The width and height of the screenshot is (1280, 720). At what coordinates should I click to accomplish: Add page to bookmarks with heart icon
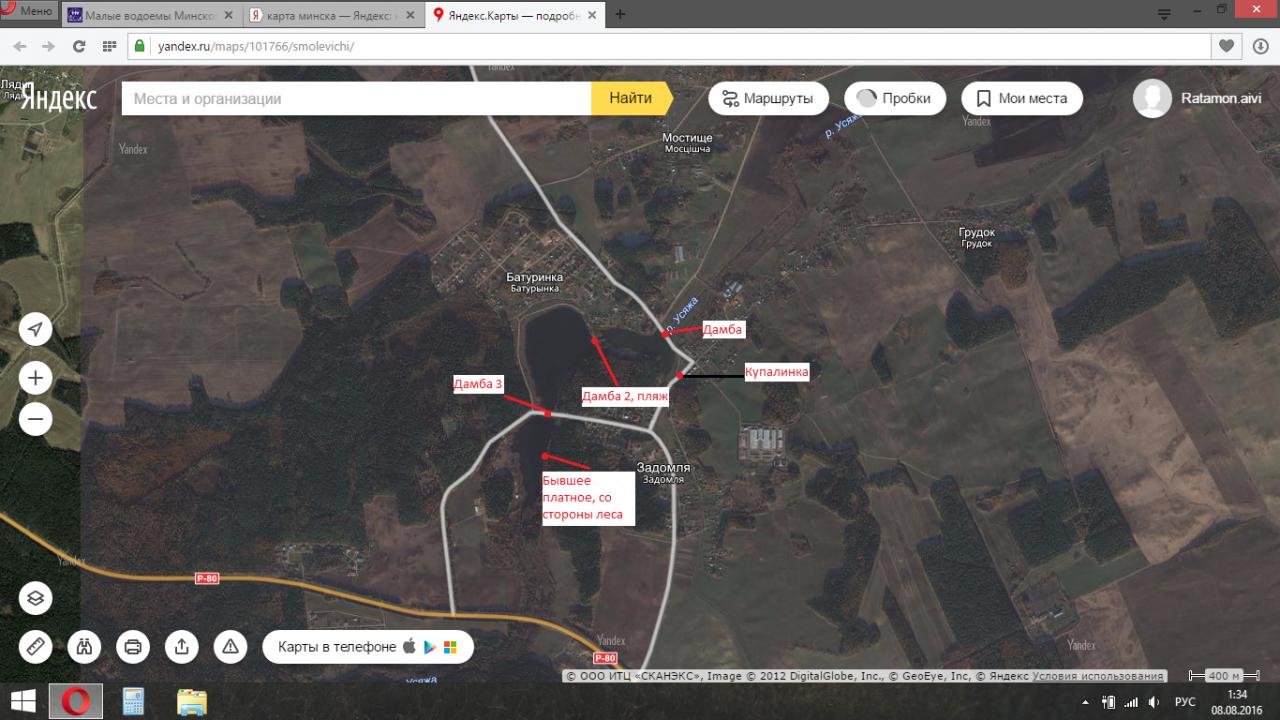coord(1227,47)
